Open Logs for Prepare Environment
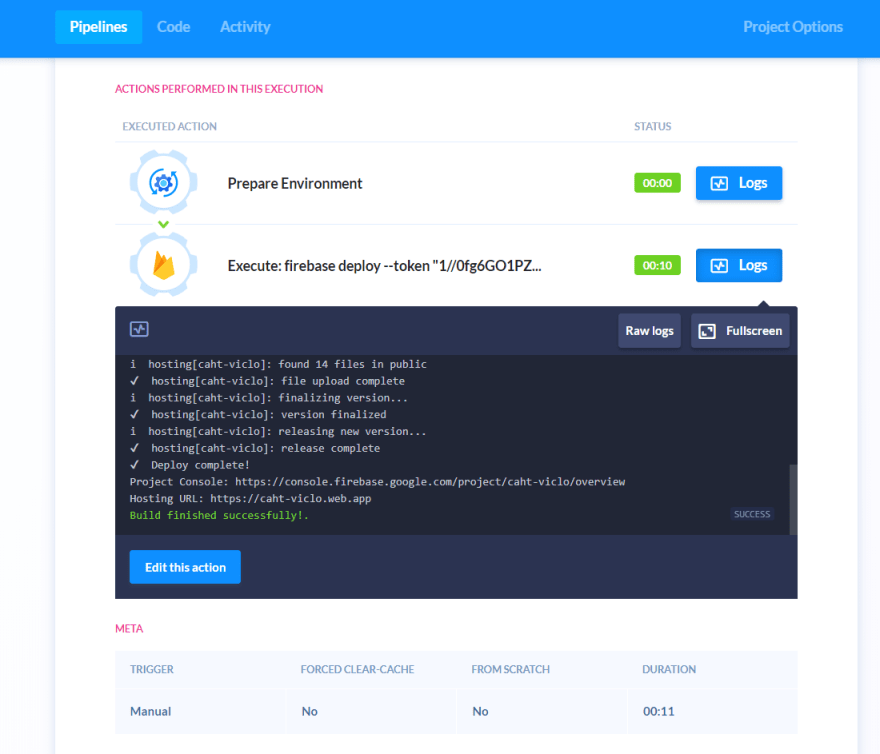The image size is (880, 754). (739, 183)
